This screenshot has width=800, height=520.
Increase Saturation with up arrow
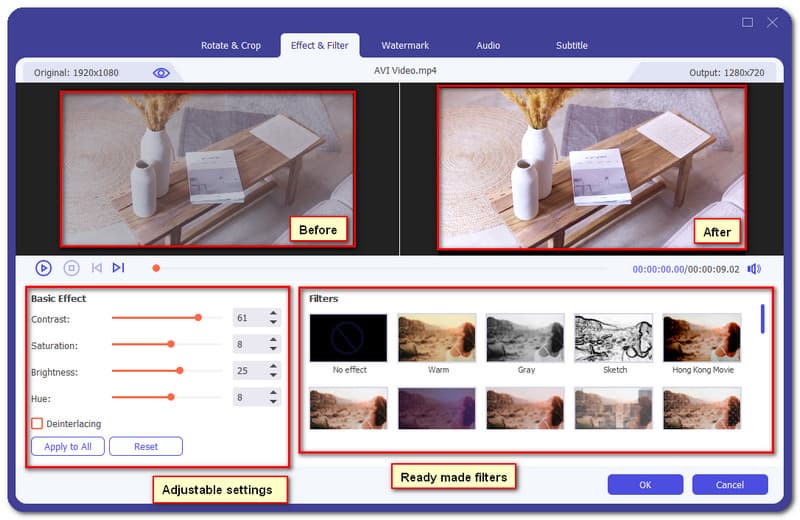[x=273, y=339]
